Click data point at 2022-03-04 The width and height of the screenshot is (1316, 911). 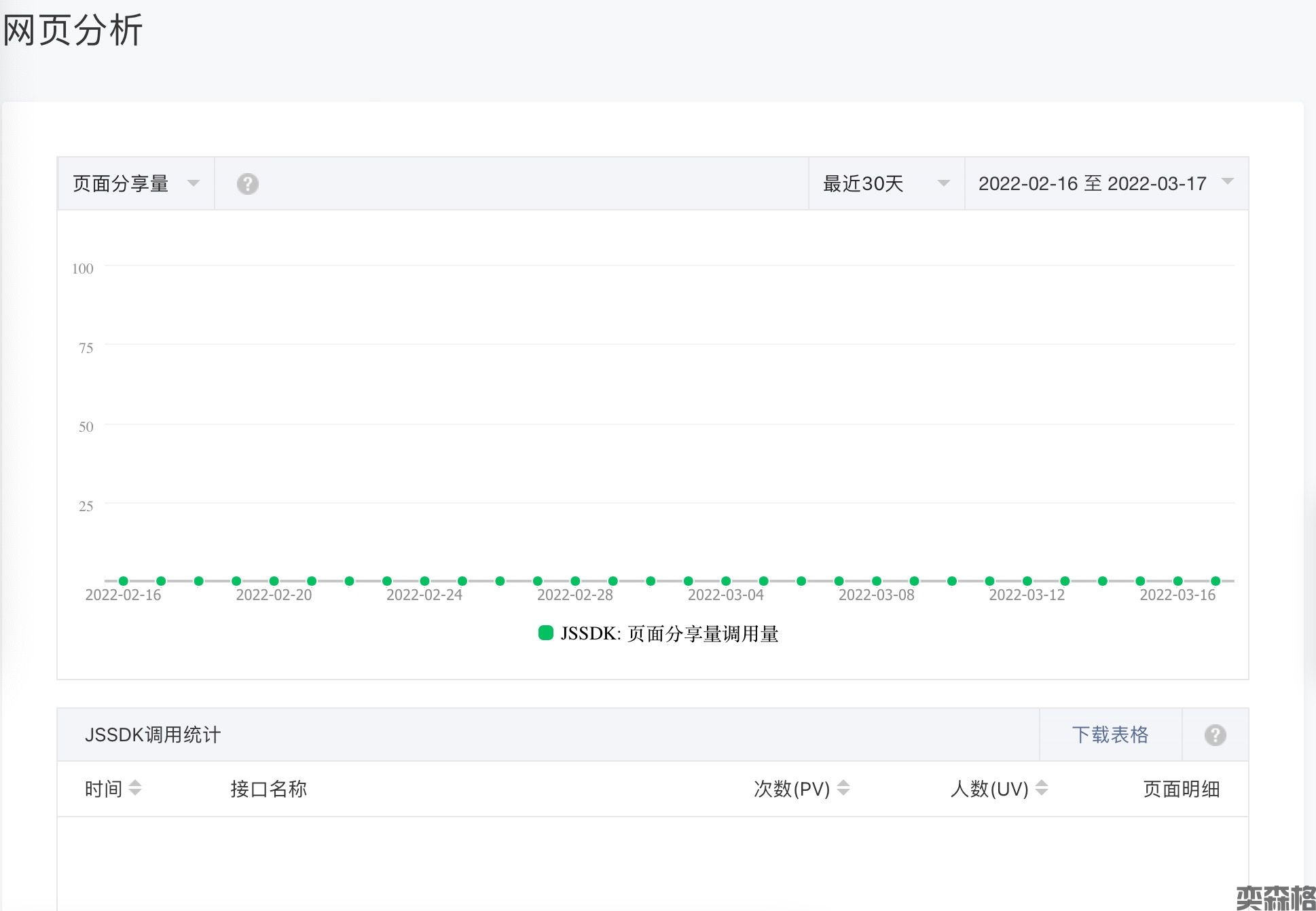coord(726,581)
